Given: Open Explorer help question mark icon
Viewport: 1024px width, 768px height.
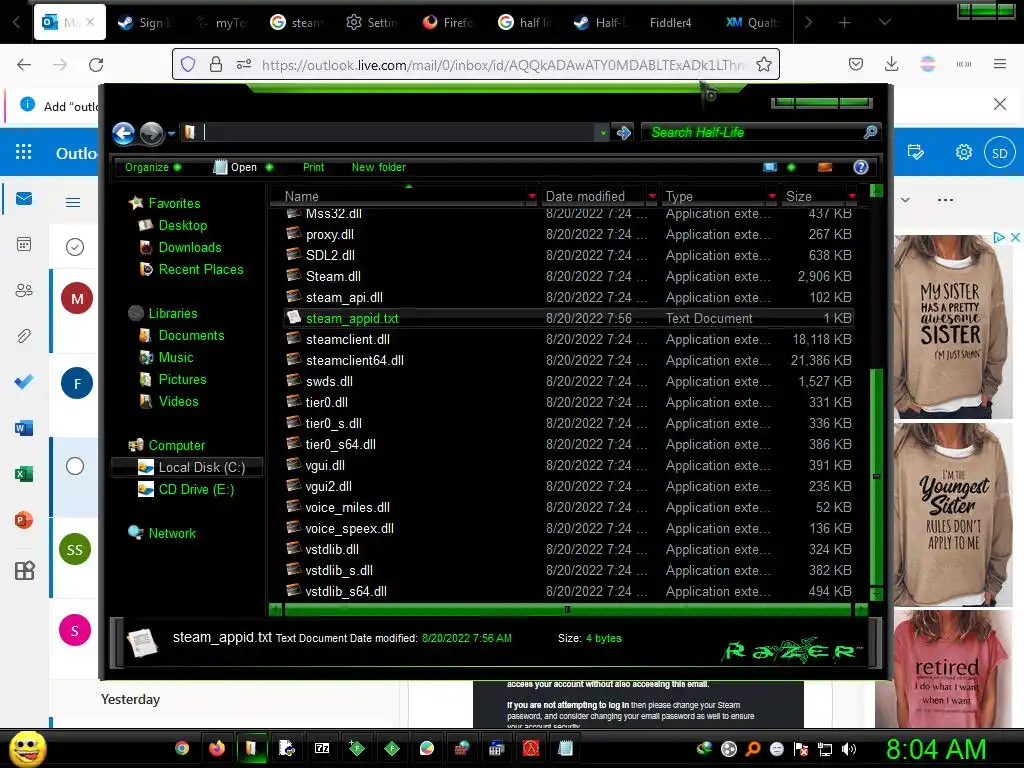Looking at the screenshot, I should pyautogui.click(x=861, y=167).
